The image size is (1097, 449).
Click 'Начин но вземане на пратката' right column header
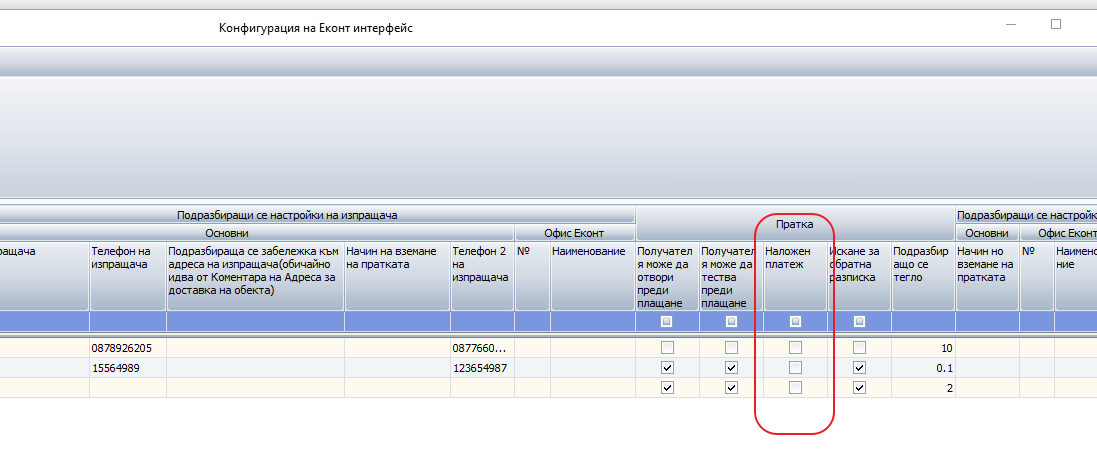click(x=987, y=276)
